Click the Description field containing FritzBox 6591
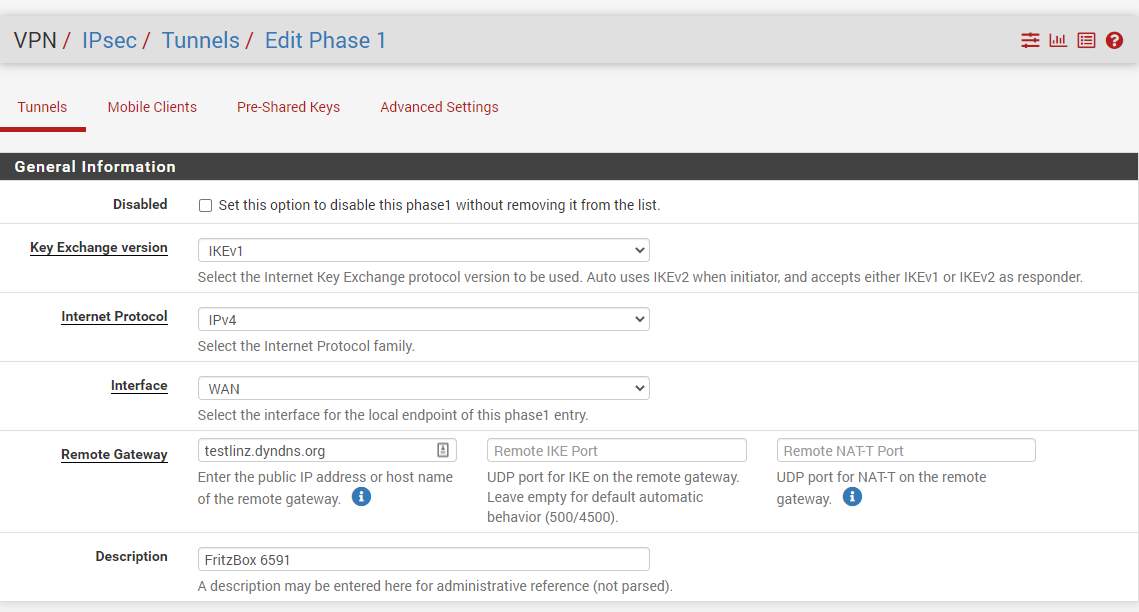 point(423,560)
